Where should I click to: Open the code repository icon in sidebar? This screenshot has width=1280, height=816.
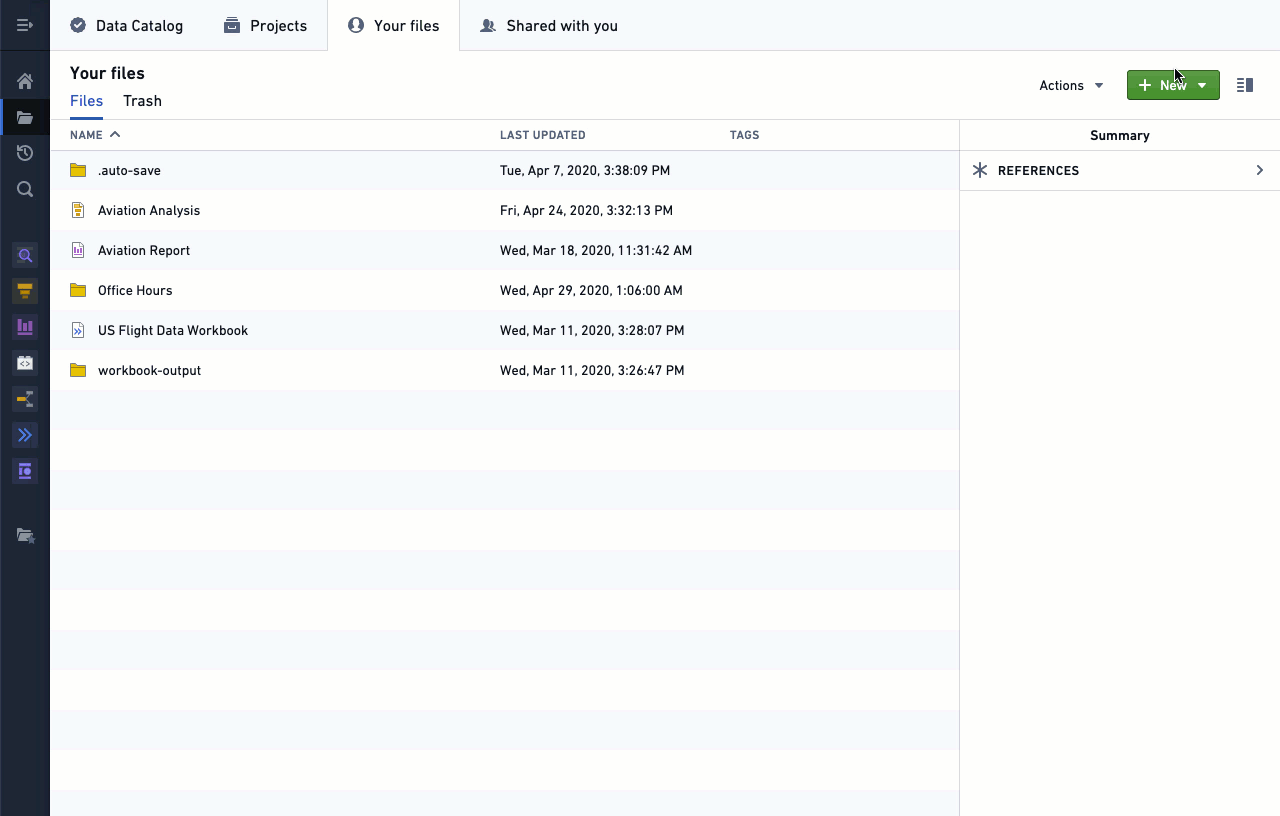coord(25,363)
